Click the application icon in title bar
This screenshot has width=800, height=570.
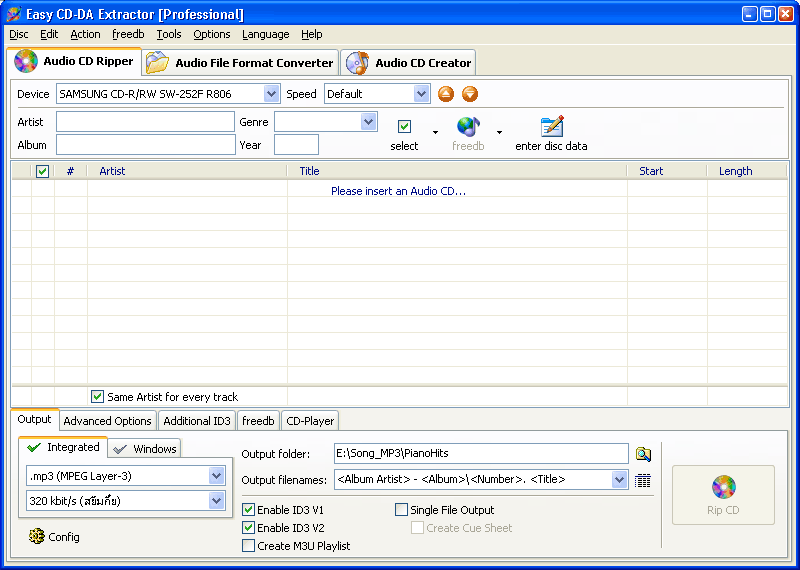click(14, 14)
